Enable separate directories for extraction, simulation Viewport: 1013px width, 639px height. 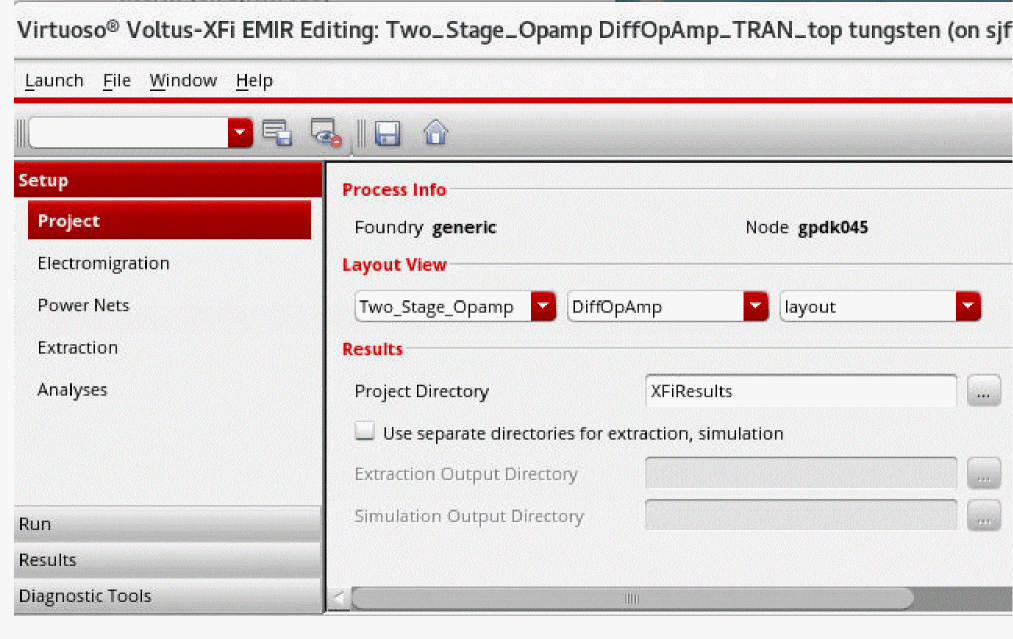[x=364, y=431]
